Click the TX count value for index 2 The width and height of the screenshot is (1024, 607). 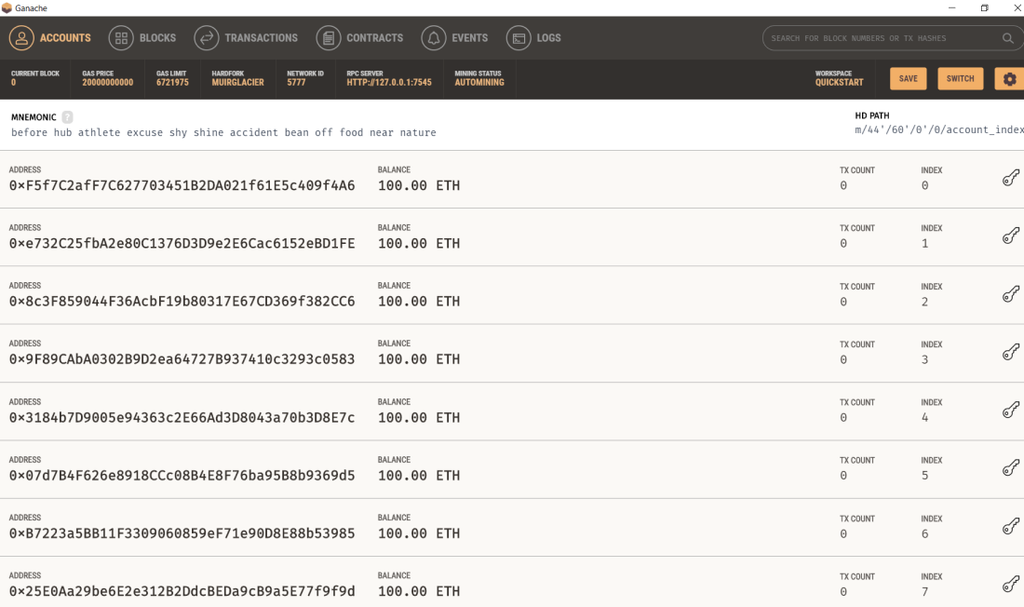click(843, 302)
